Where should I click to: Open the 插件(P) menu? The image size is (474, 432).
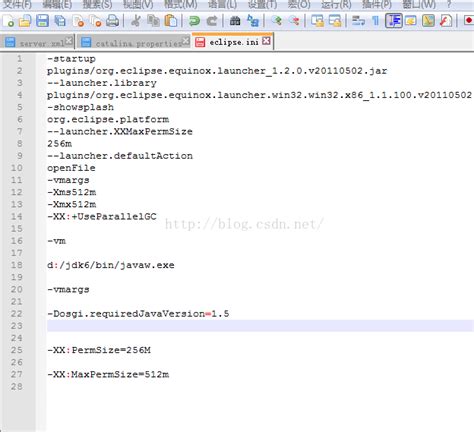click(377, 5)
